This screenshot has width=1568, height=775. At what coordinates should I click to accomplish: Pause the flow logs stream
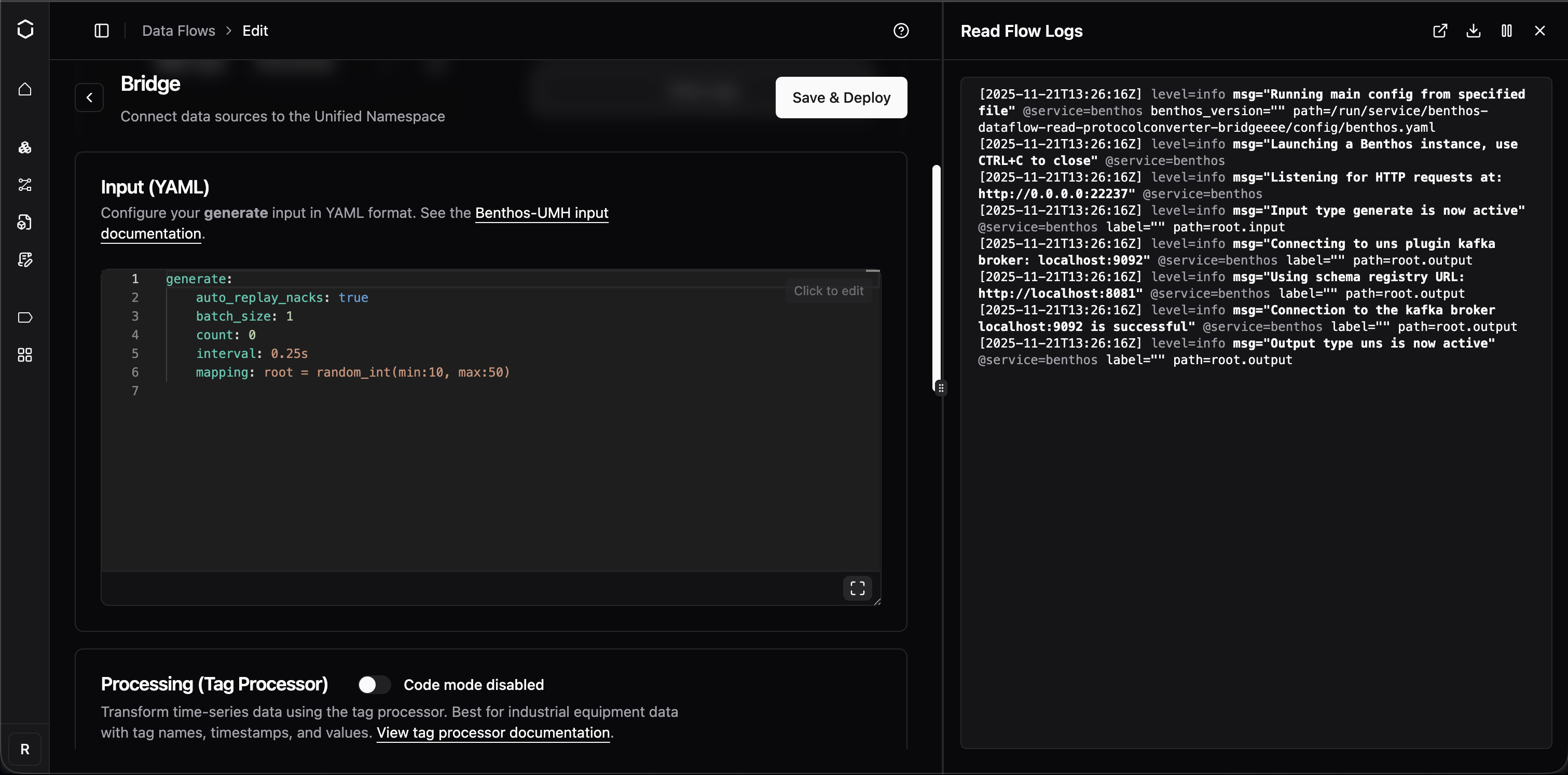[x=1507, y=31]
